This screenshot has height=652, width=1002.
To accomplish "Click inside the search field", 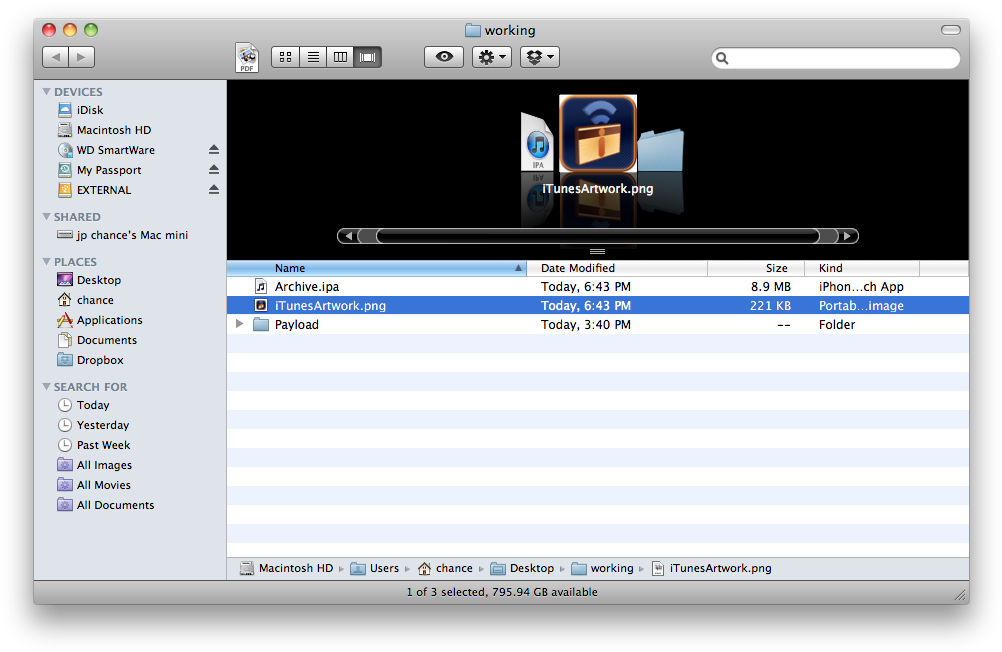I will point(836,59).
